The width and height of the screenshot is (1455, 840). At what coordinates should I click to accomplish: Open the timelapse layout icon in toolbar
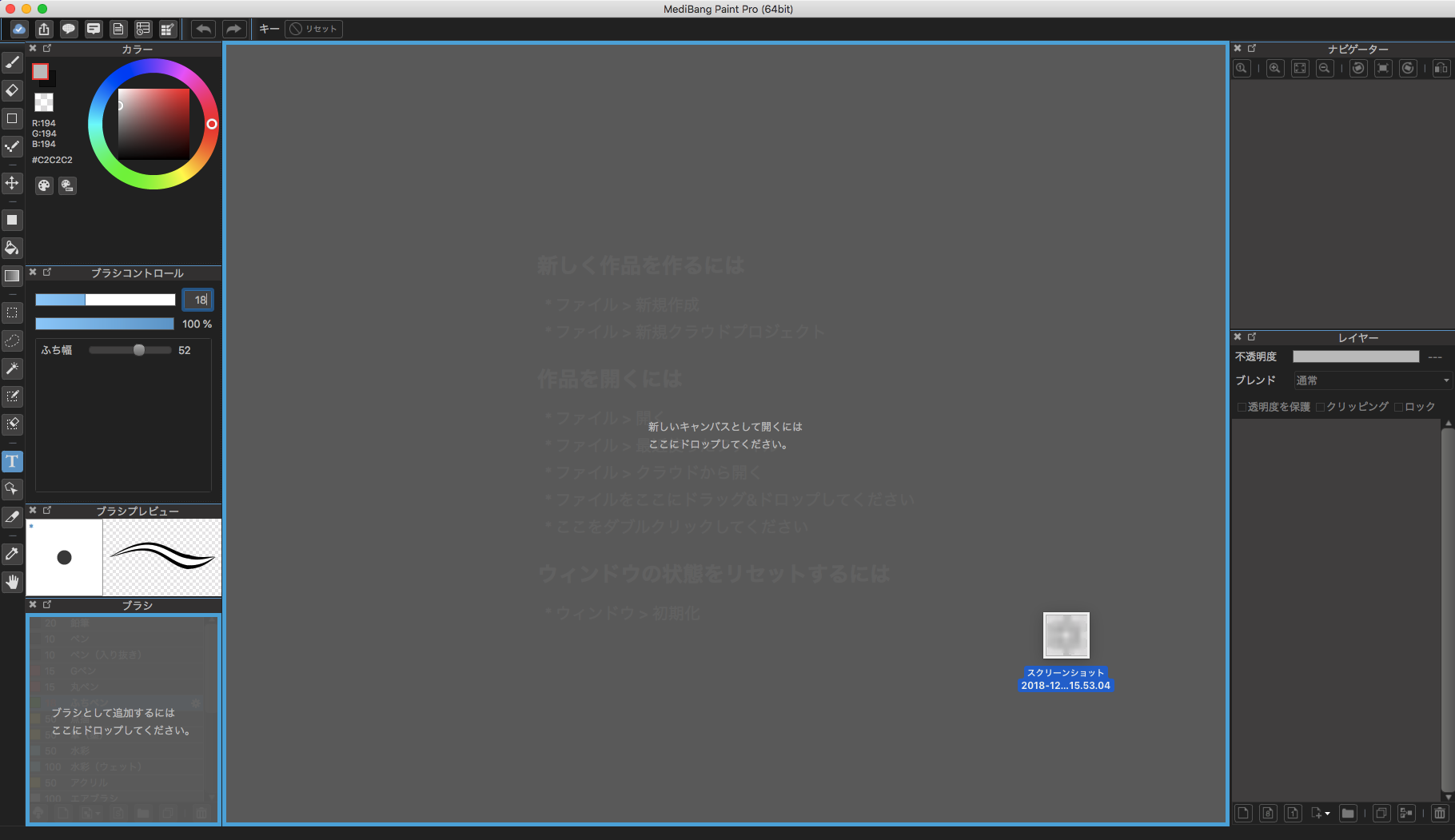[143, 29]
